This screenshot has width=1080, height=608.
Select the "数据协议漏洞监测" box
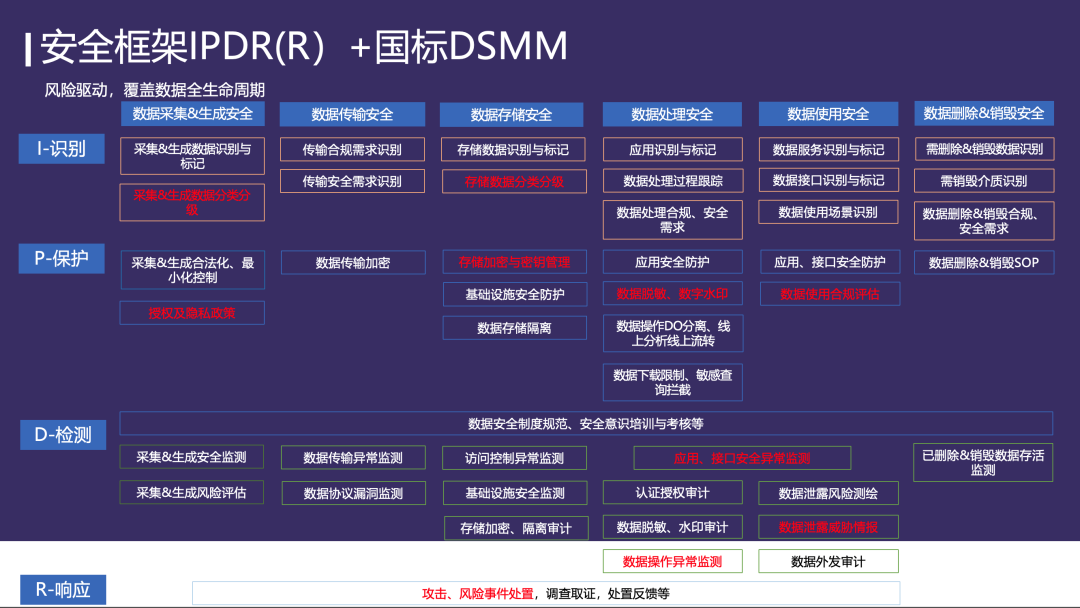click(353, 493)
